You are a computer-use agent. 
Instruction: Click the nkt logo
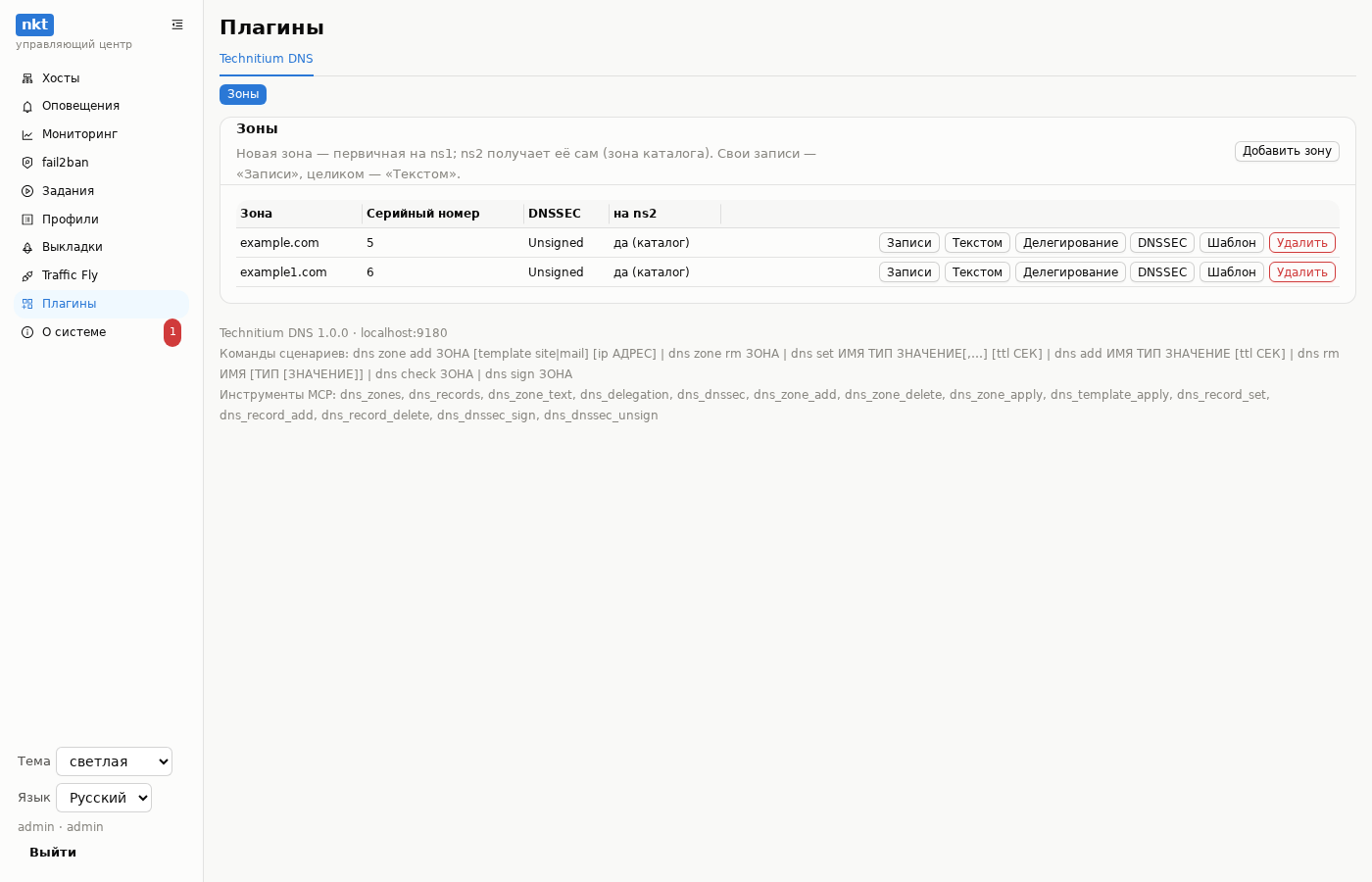34,24
